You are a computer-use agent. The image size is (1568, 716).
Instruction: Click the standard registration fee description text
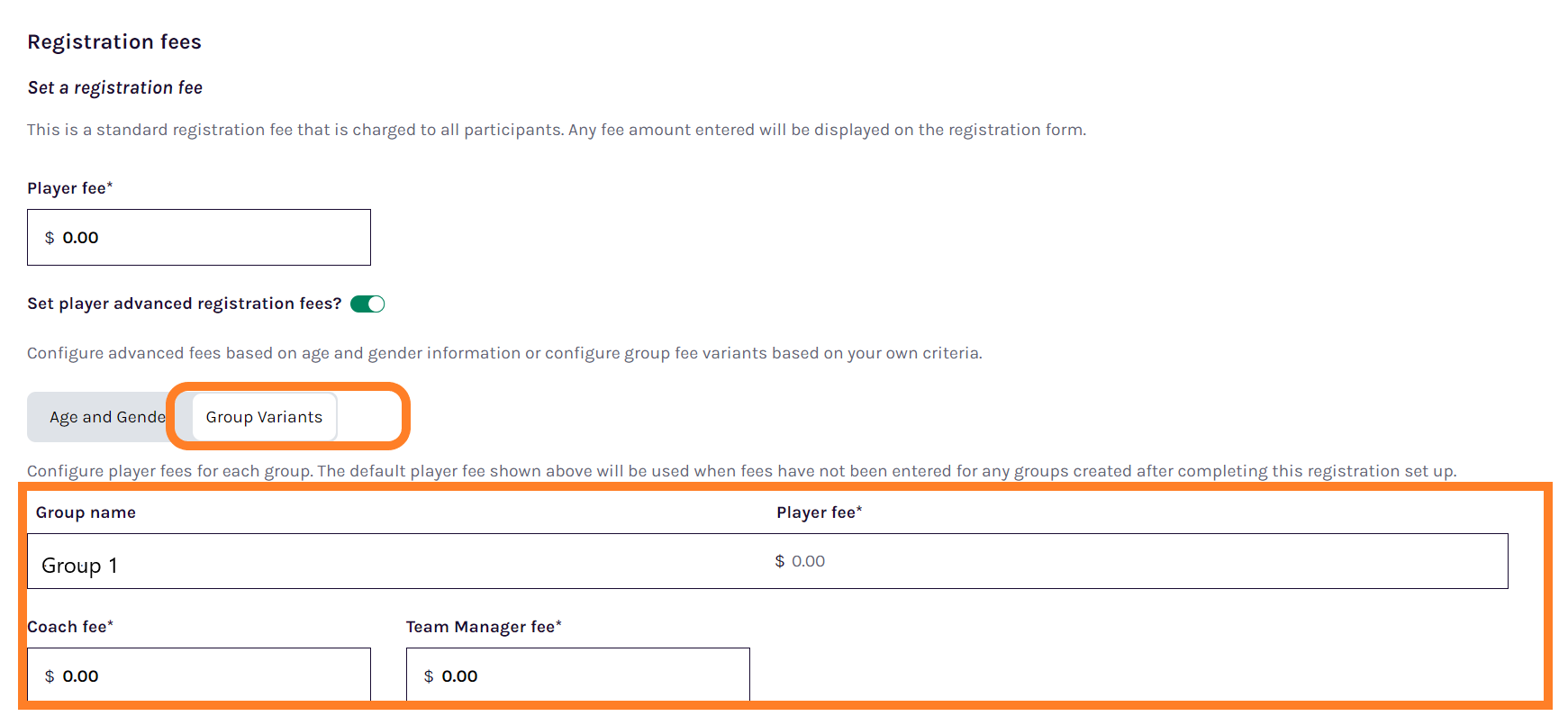556,129
